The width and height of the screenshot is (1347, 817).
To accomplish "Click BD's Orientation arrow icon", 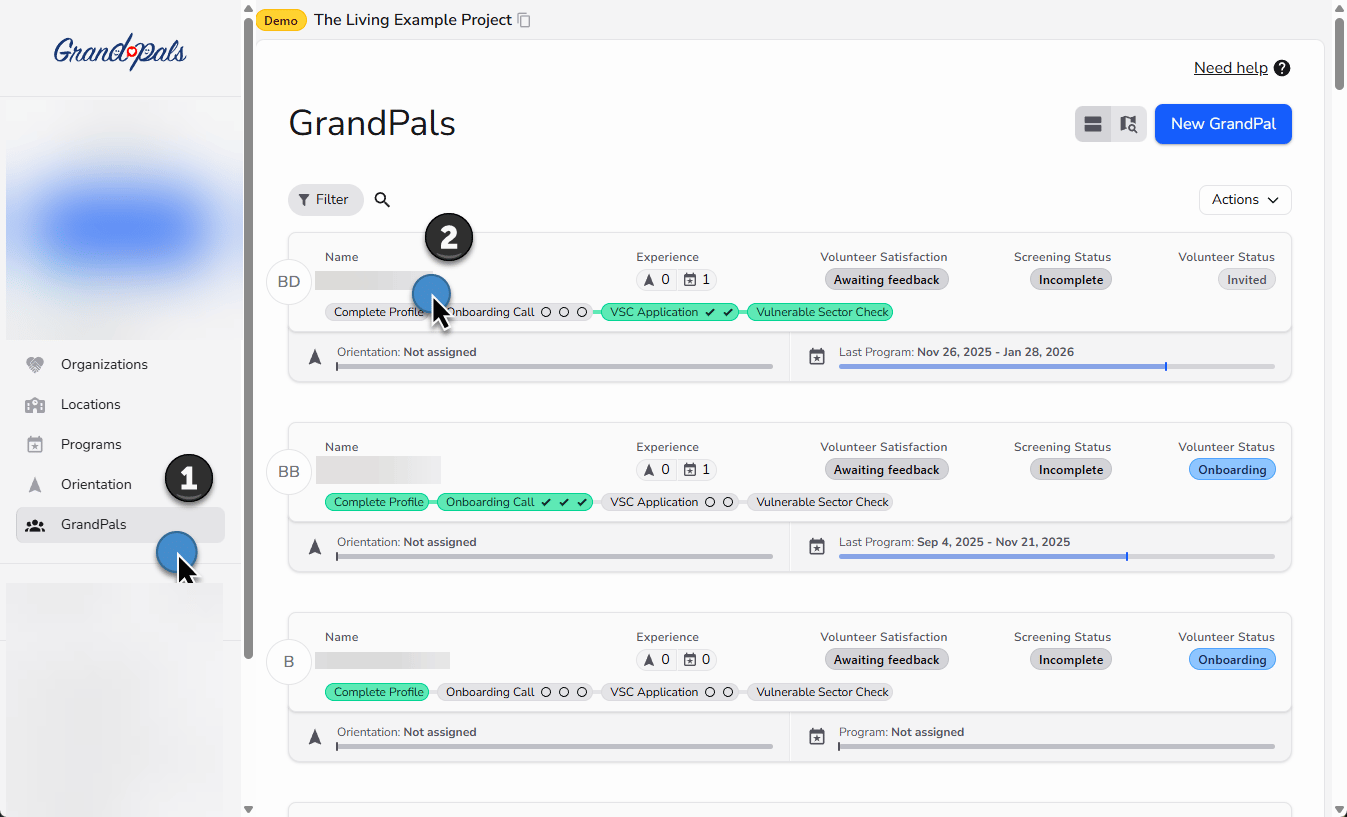I will point(315,357).
